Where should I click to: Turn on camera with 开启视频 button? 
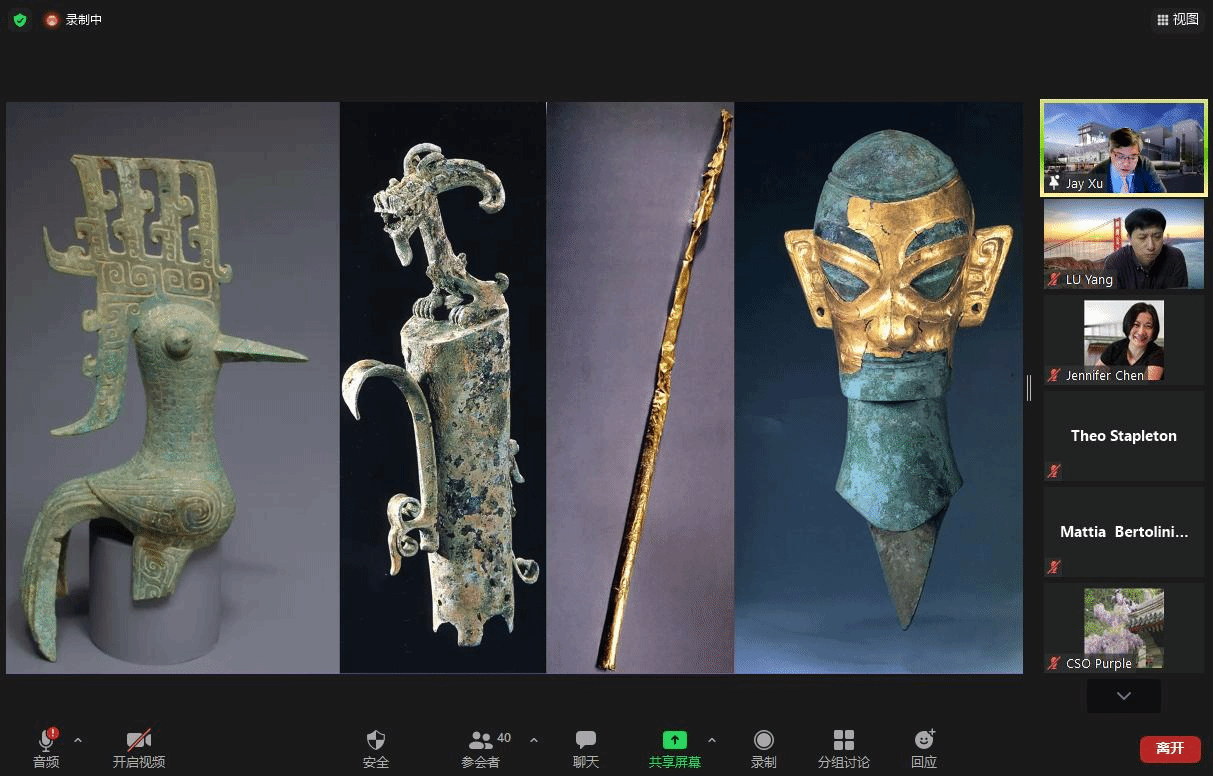tap(139, 741)
